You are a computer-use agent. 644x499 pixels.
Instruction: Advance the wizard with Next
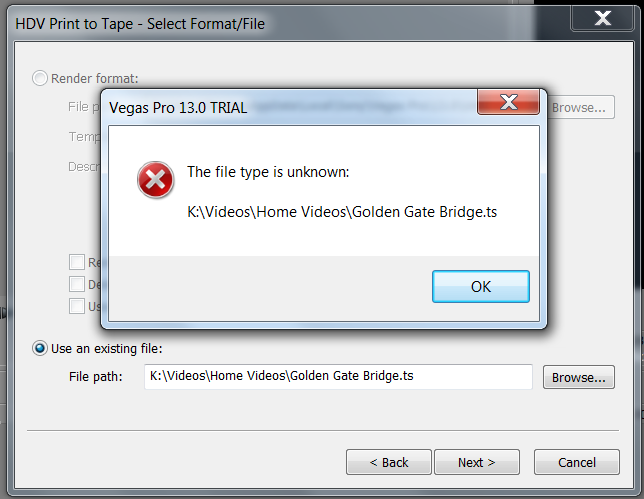coord(477,462)
